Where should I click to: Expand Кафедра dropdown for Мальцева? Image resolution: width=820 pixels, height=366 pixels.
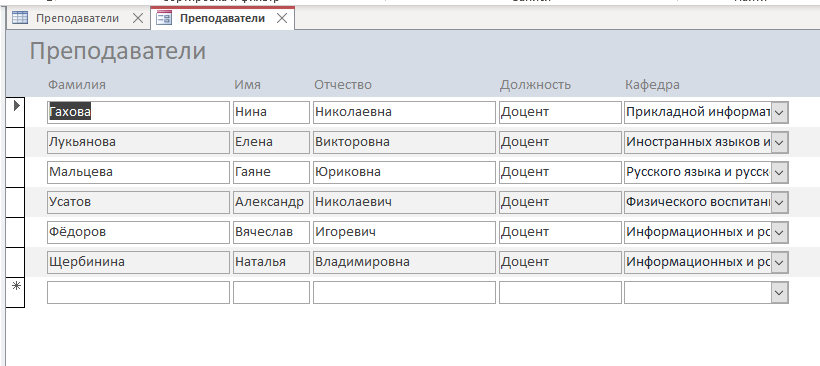[779, 173]
